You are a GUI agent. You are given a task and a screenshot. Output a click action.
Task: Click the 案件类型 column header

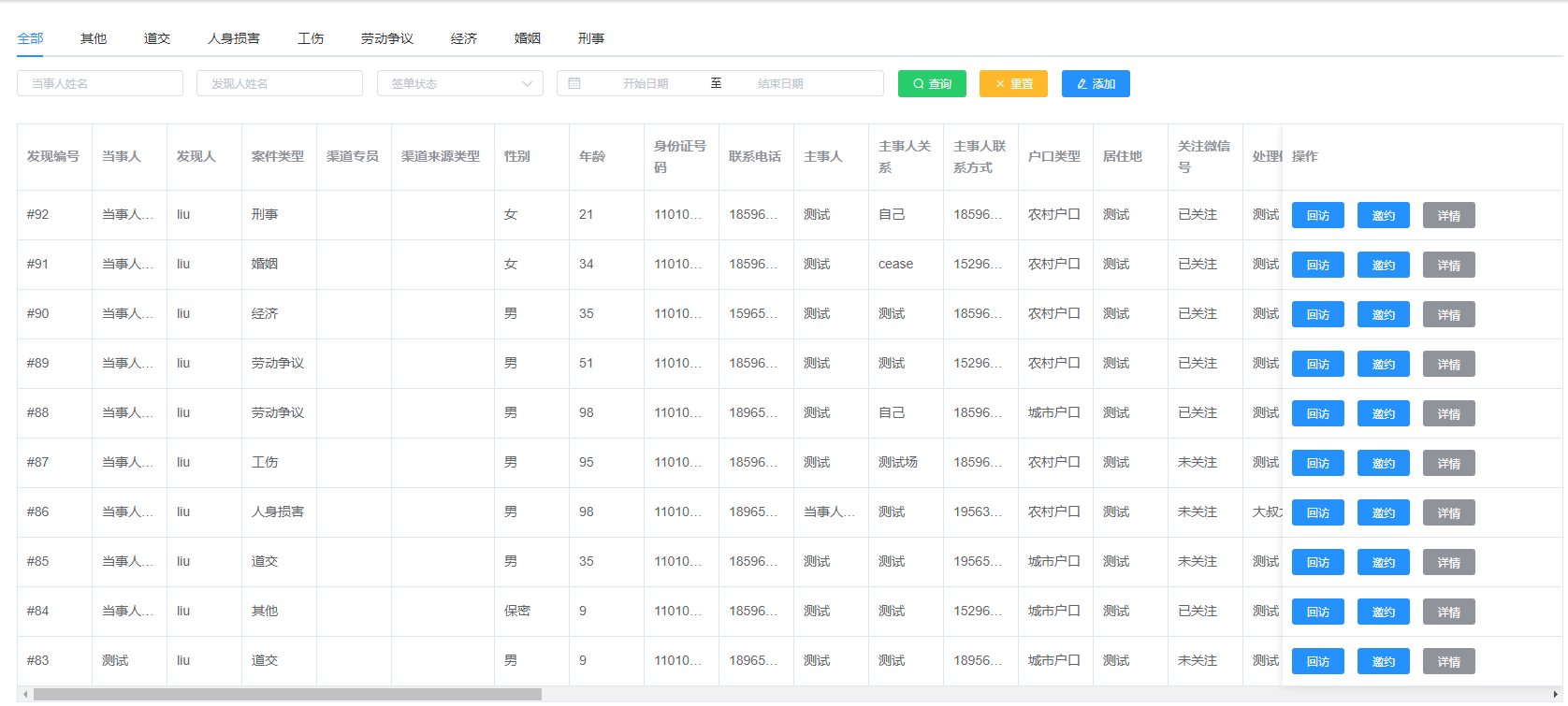278,156
